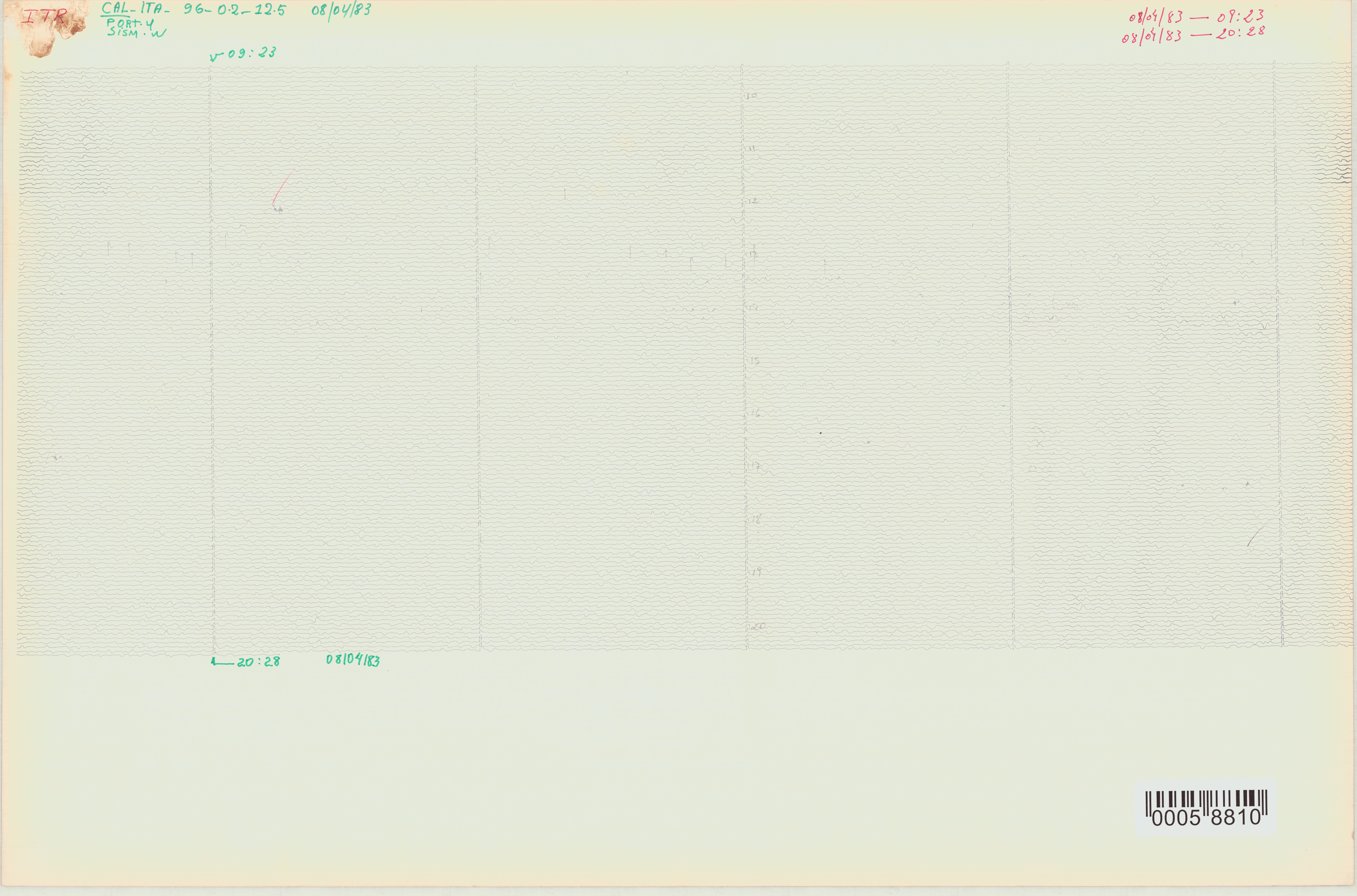
Task: Select the green "20:28" end time
Action: pos(258,662)
